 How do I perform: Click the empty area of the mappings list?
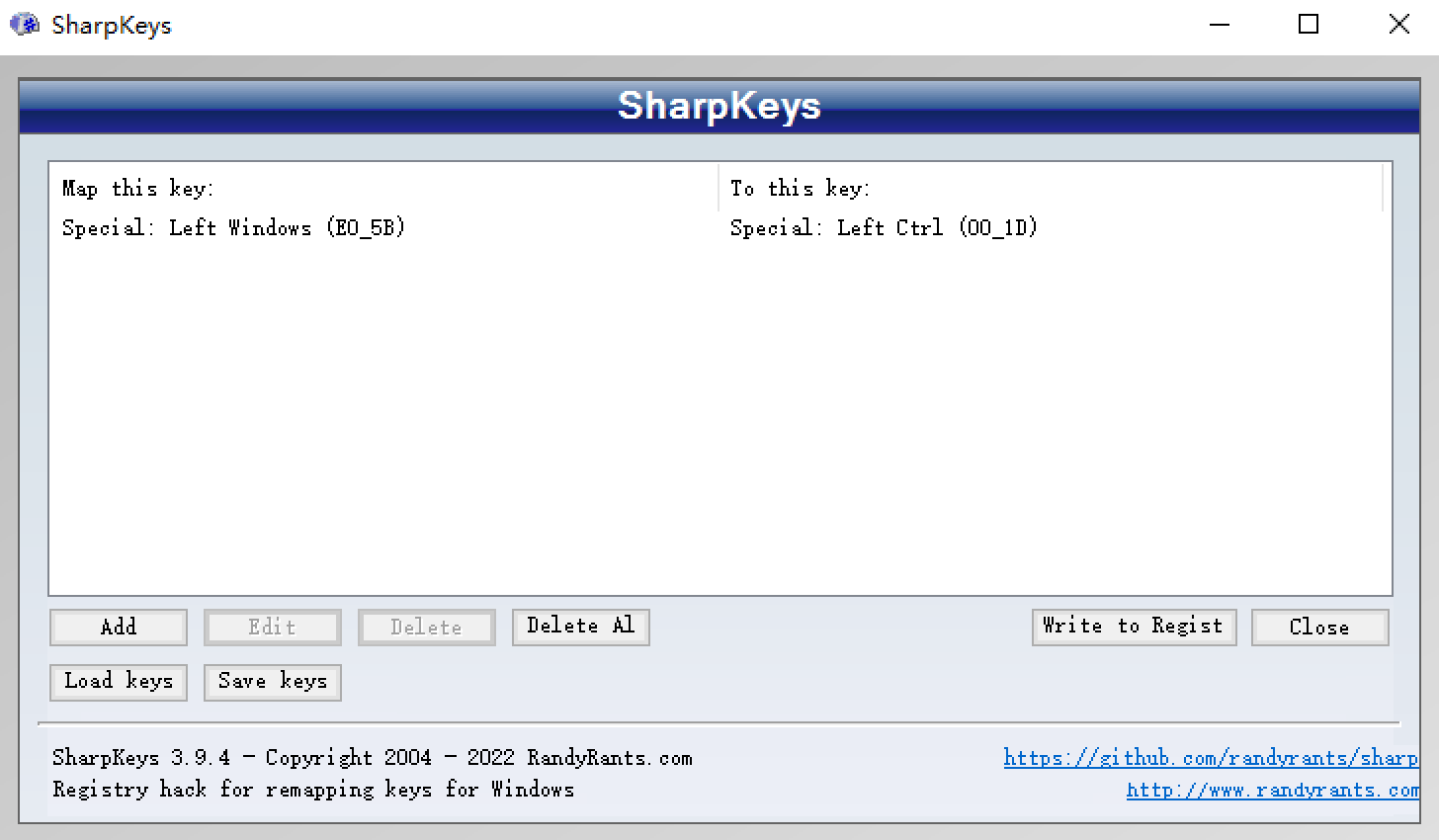click(692, 415)
